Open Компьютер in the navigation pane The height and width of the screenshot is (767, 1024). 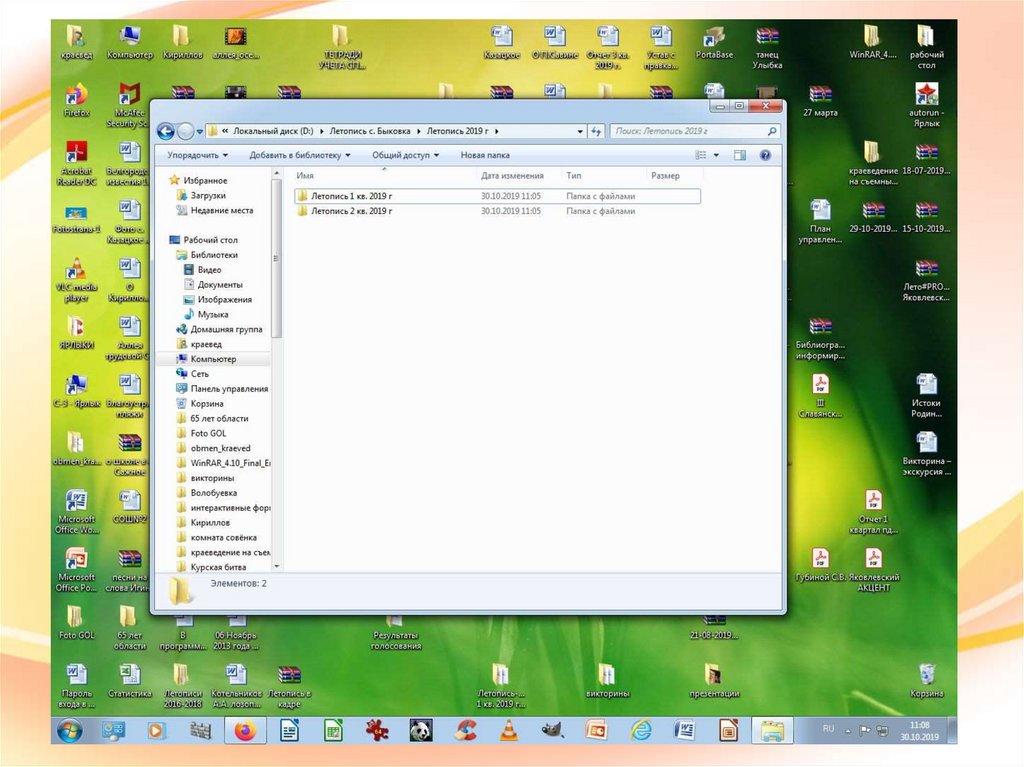[x=213, y=359]
